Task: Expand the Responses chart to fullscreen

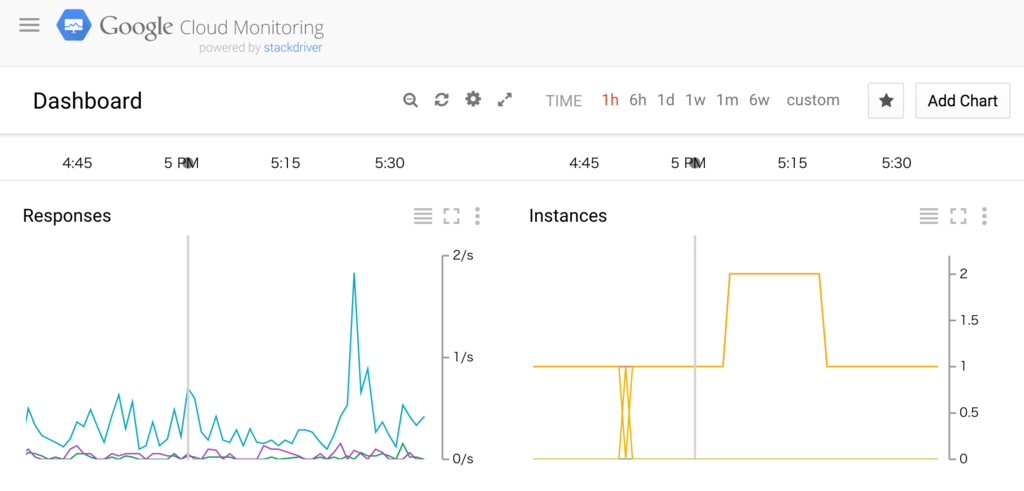Action: [x=451, y=216]
